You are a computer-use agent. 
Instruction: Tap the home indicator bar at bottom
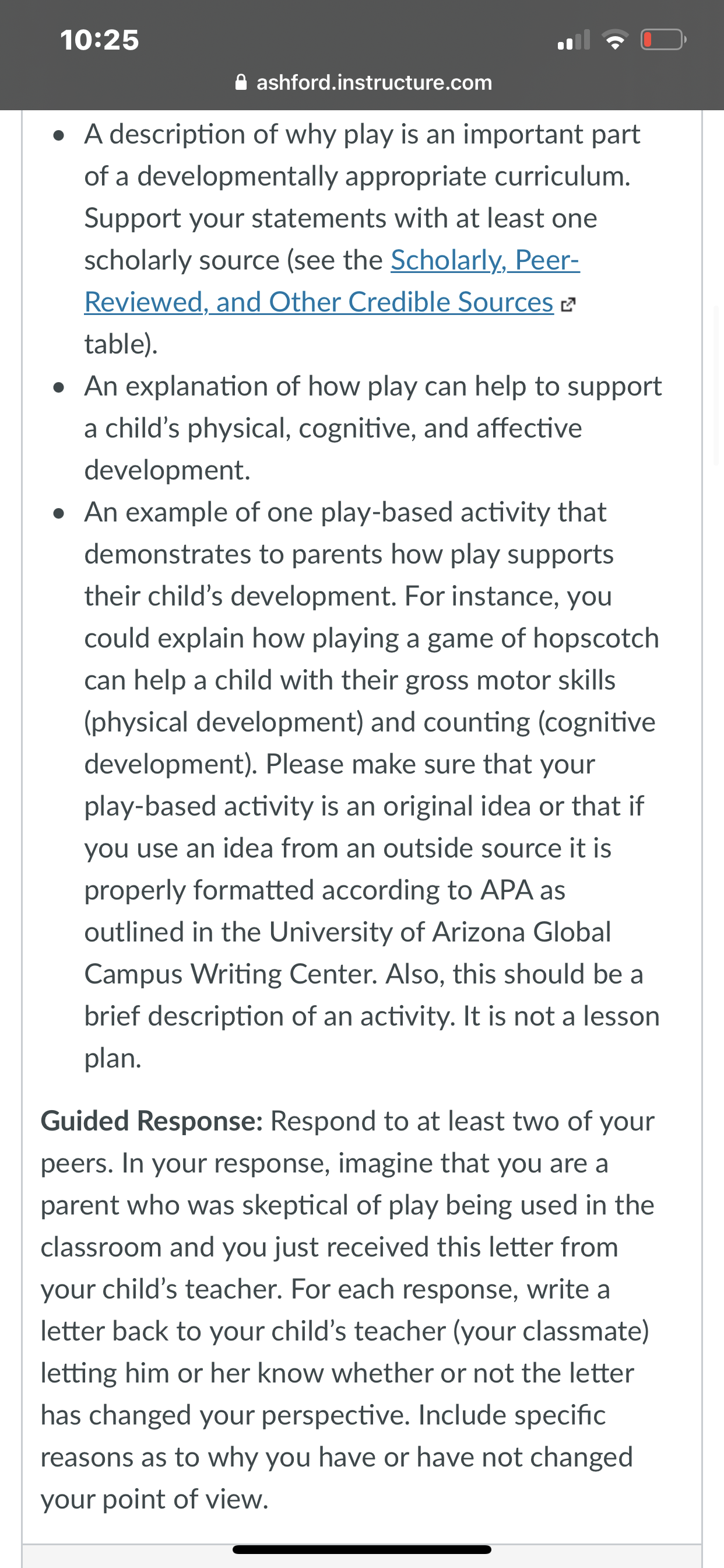362,1549
